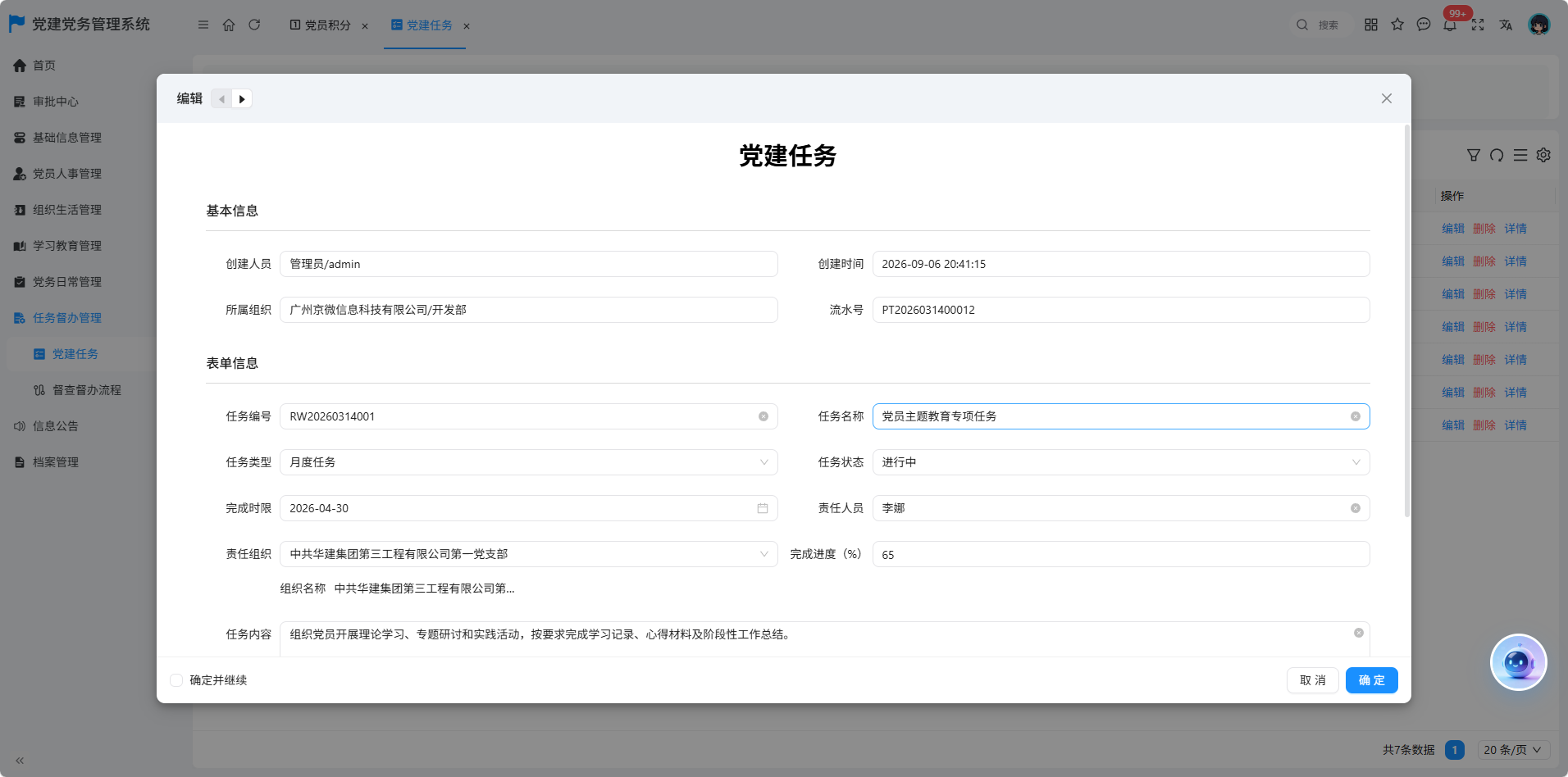Click the 完成进度 input field

click(x=1121, y=554)
